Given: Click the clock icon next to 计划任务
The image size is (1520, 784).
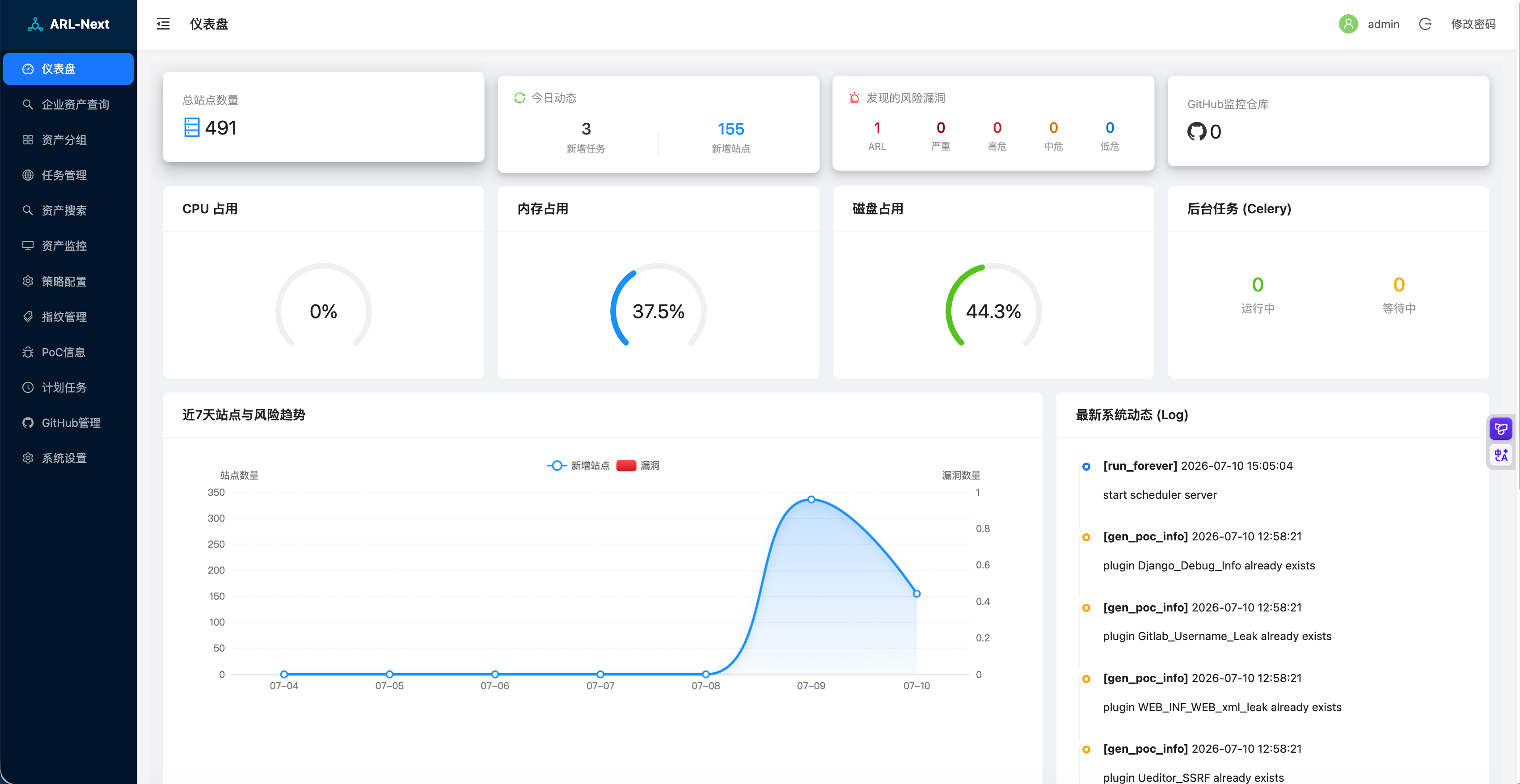Looking at the screenshot, I should 28,388.
